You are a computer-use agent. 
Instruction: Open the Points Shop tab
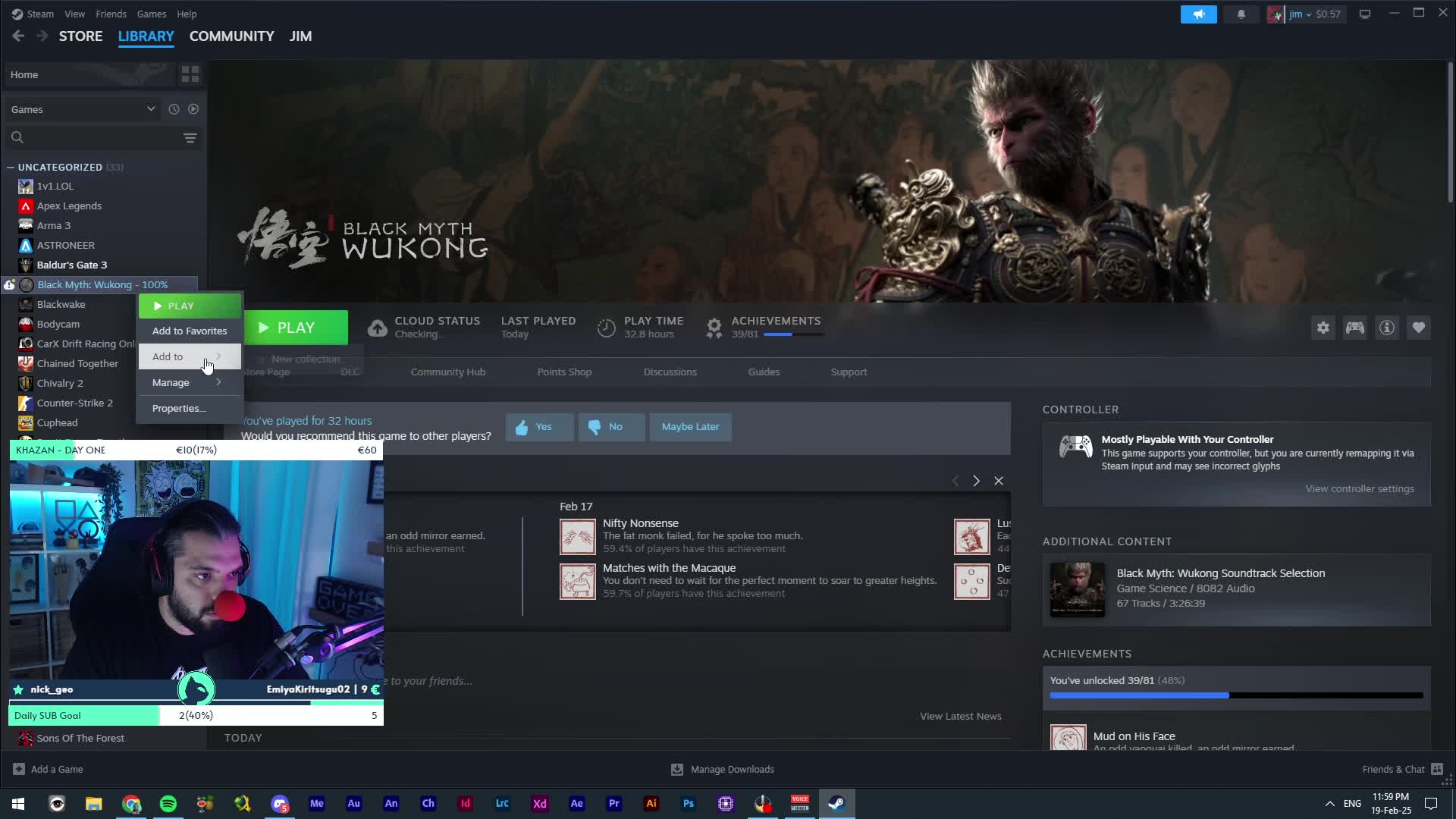tap(564, 372)
